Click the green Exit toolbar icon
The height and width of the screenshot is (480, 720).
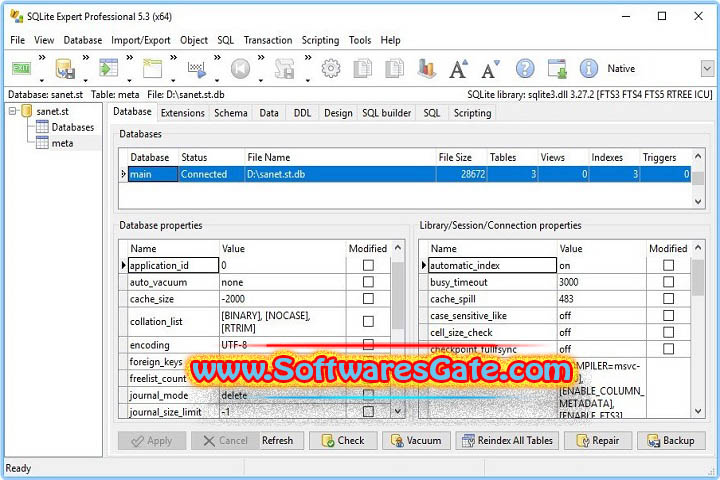(x=21, y=68)
